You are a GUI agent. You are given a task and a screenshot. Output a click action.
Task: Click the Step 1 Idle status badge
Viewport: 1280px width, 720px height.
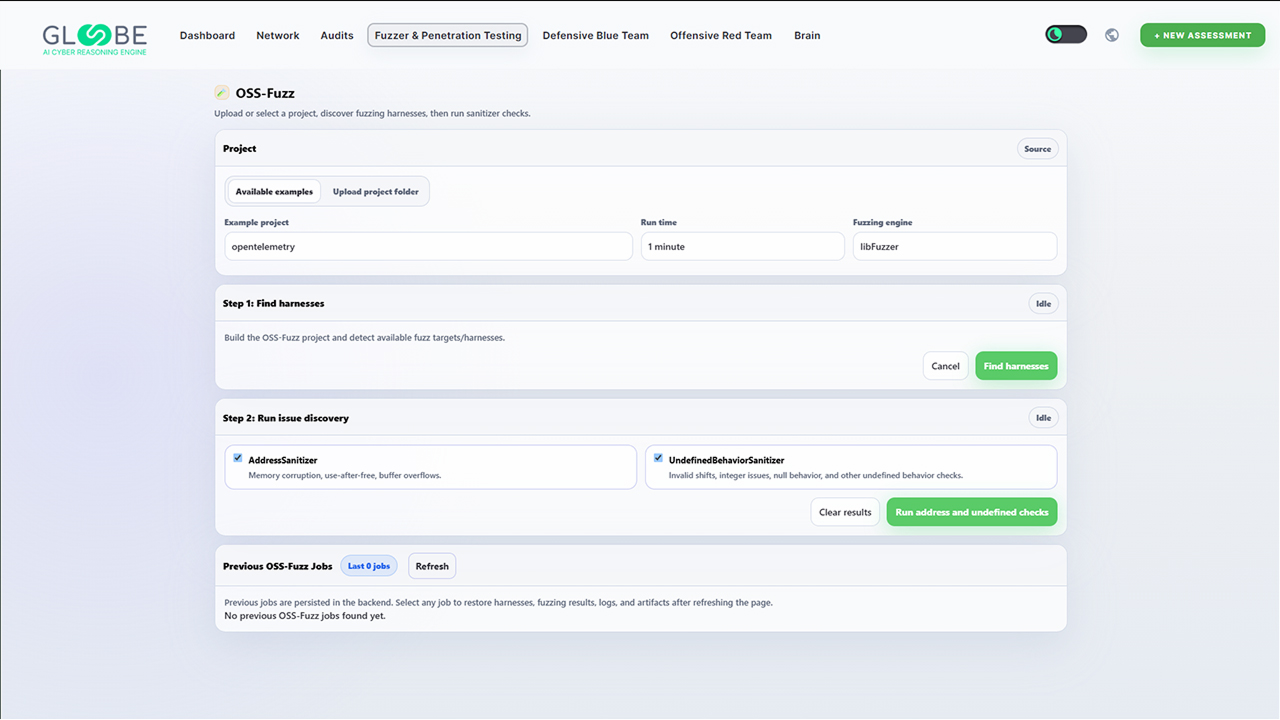pyautogui.click(x=1044, y=303)
